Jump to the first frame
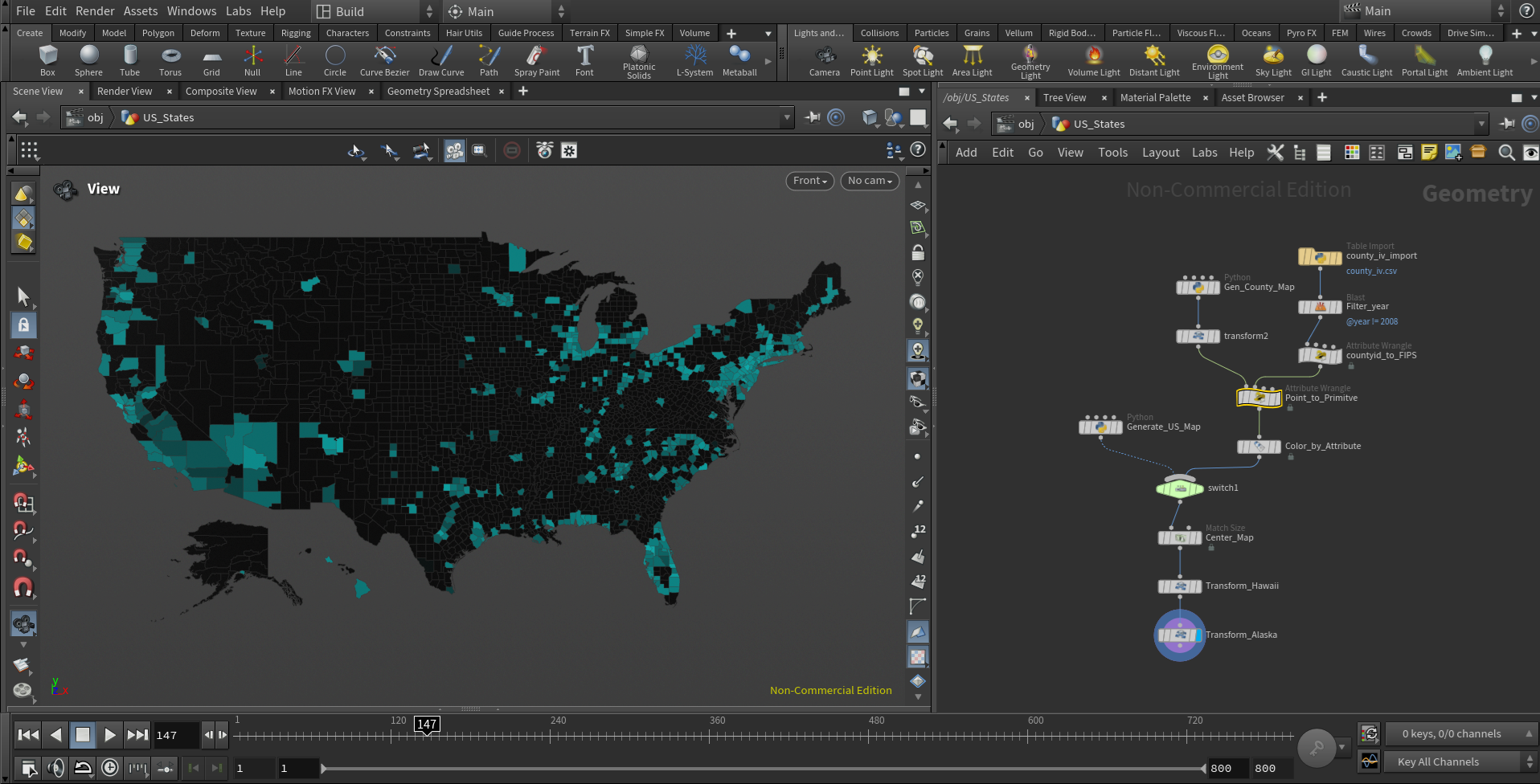The image size is (1540, 784). pos(28,734)
